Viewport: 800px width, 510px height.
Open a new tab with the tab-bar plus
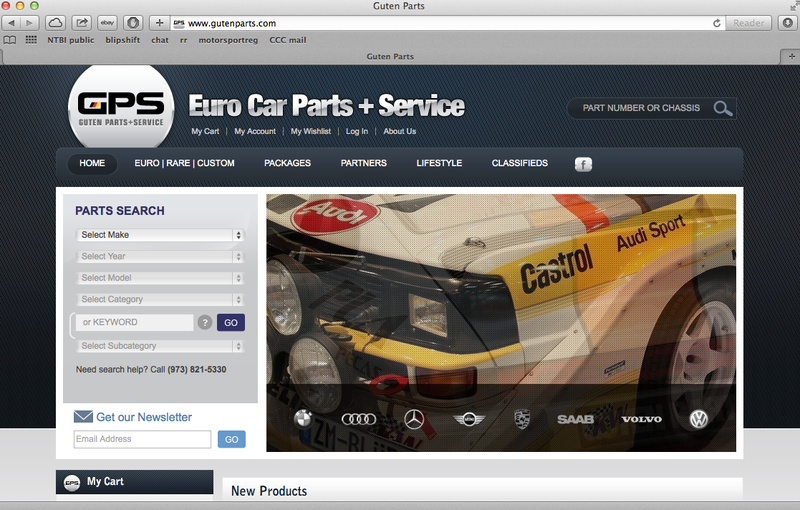pos(791,56)
